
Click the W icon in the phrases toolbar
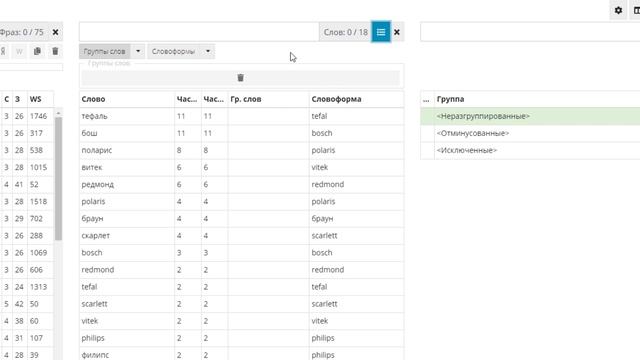tap(19, 51)
